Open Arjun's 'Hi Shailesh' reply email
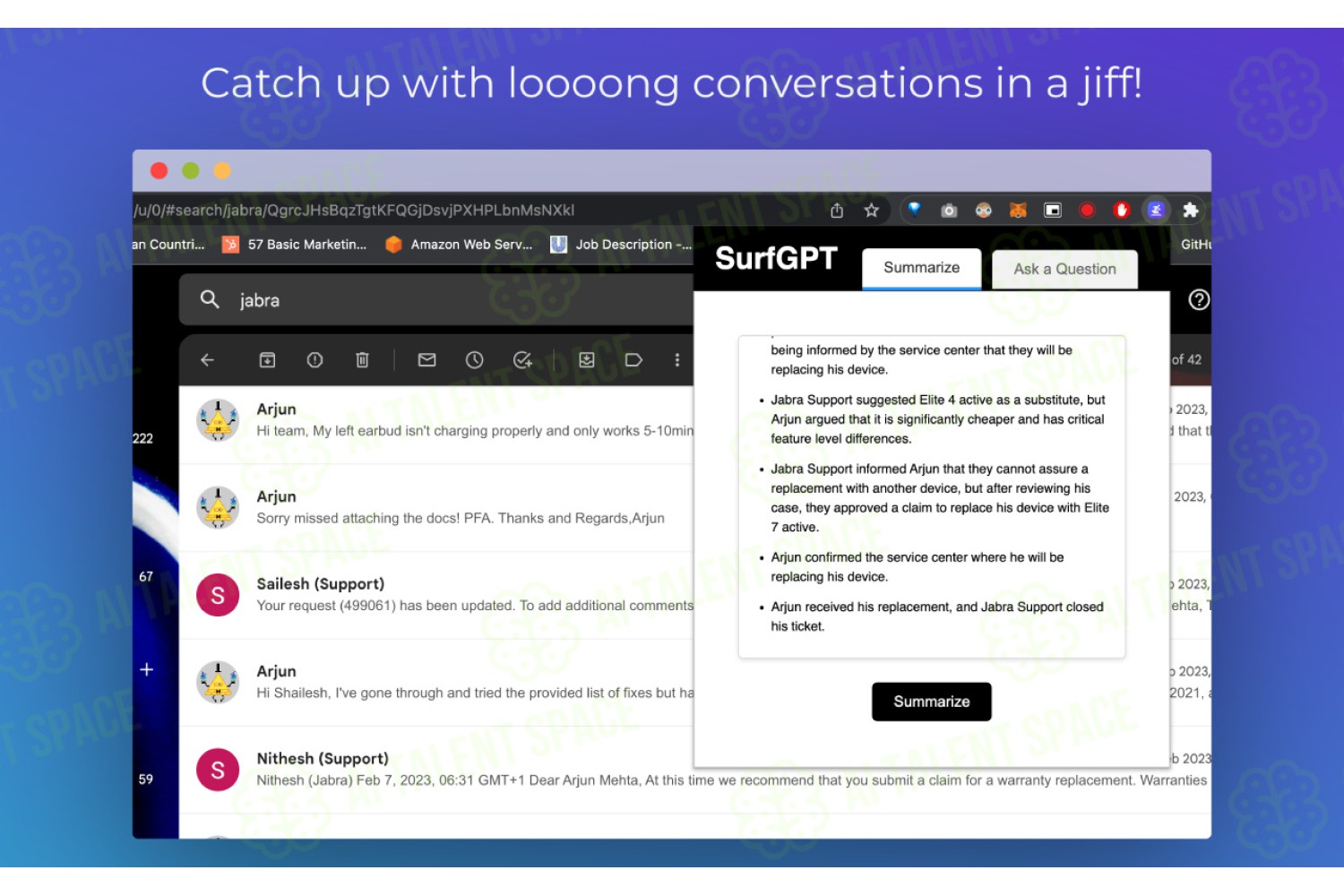 pos(436,682)
